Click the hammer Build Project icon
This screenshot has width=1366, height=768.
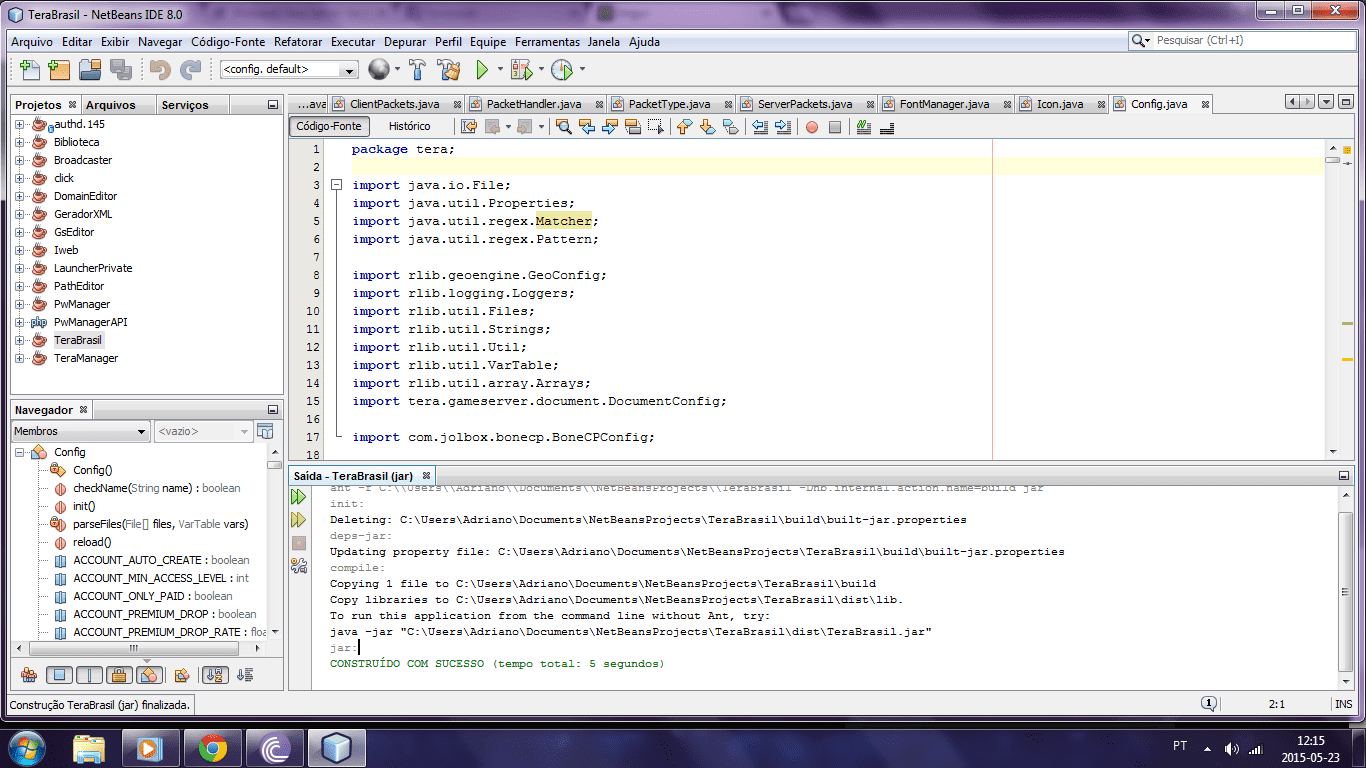[419, 70]
